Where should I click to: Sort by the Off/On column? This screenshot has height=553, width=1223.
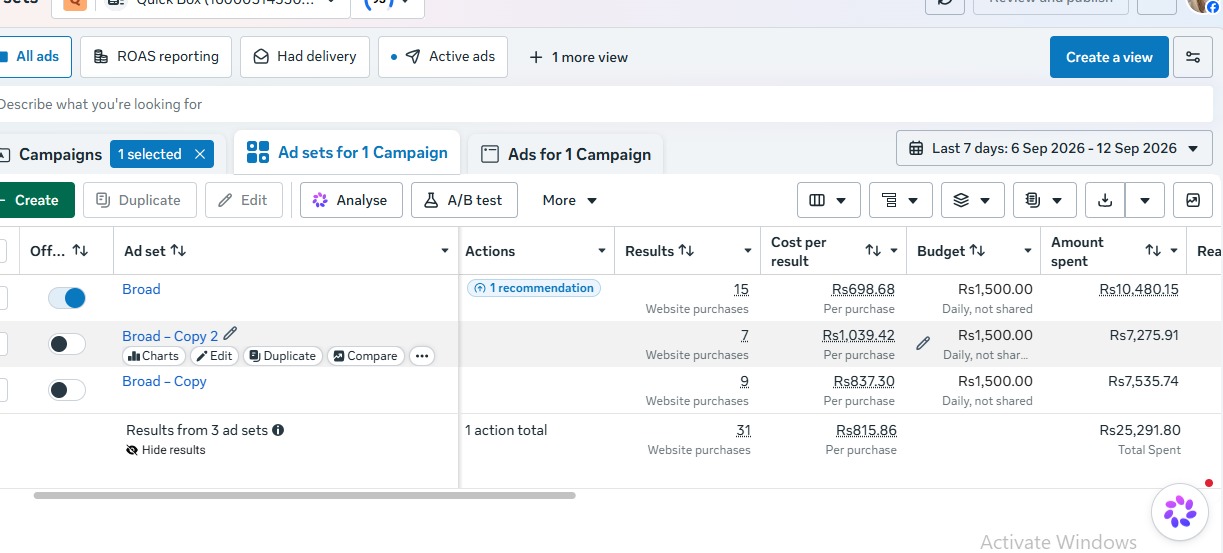80,251
